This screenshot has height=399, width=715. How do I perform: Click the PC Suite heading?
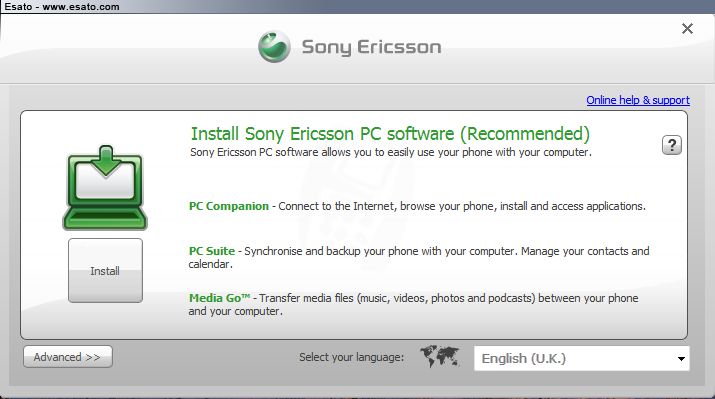[x=212, y=251]
